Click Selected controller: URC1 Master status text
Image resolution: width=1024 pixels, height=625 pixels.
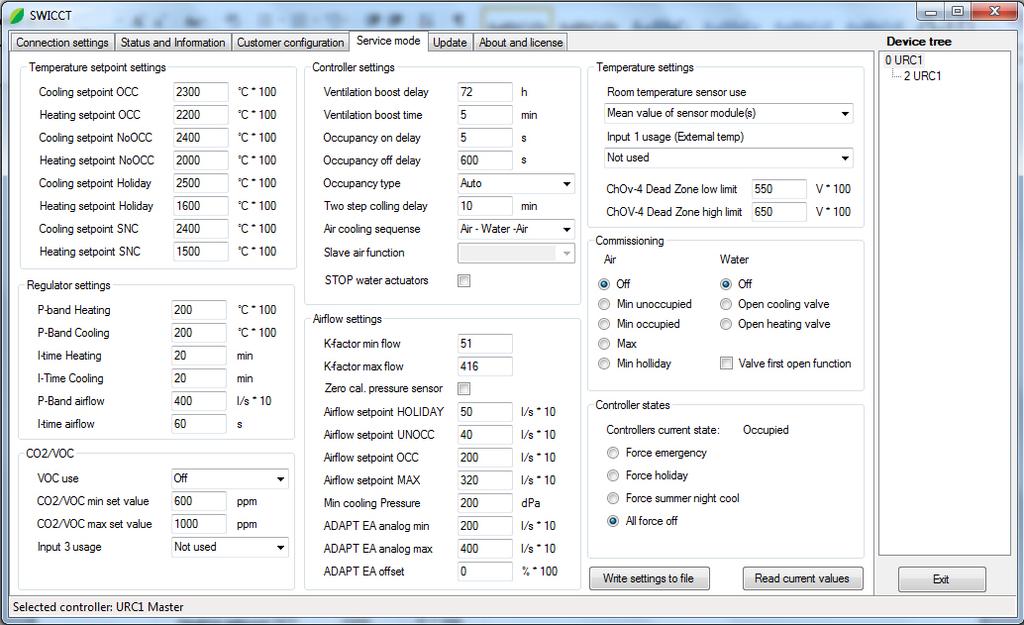[x=98, y=607]
